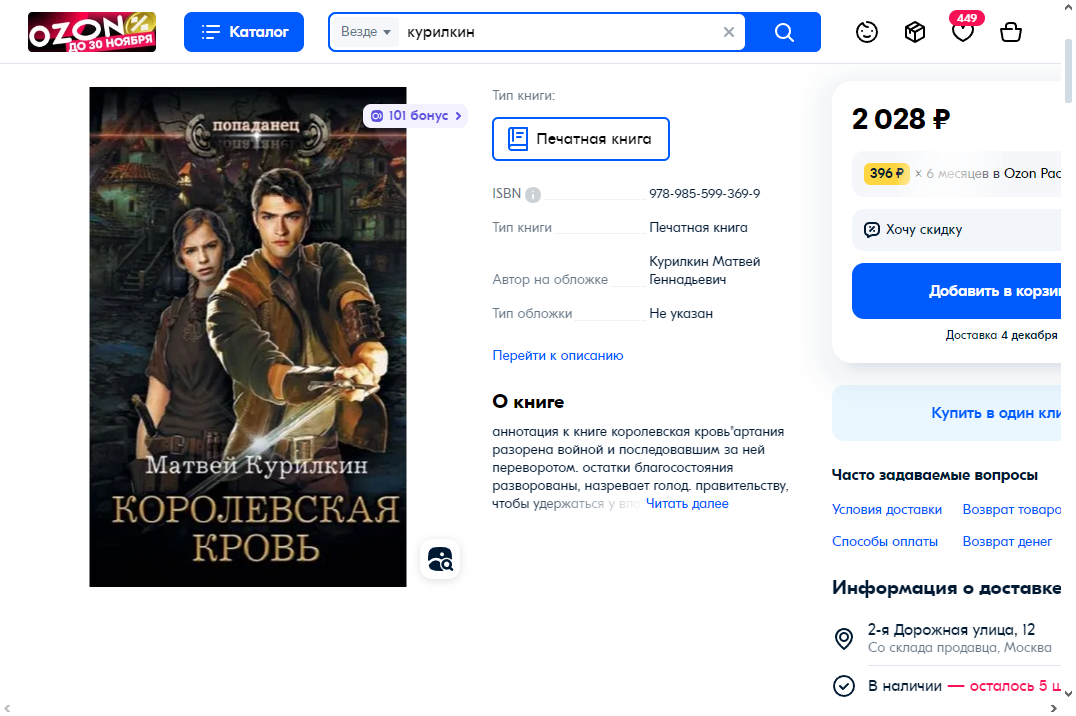Open favorites heart icon
Viewport: 1076px width, 716px height.
pyautogui.click(x=963, y=33)
